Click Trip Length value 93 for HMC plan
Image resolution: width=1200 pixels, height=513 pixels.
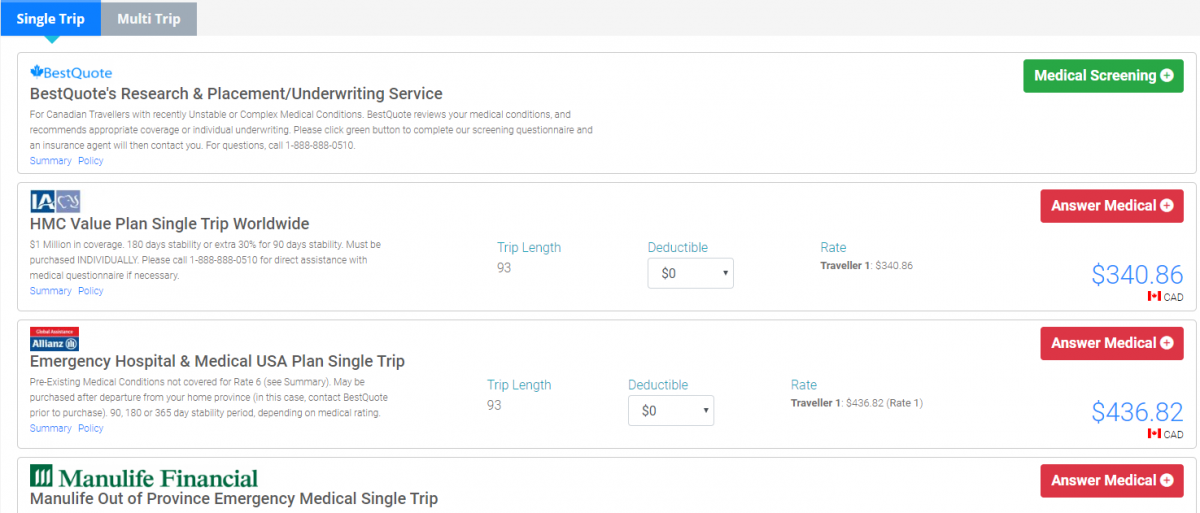(x=504, y=268)
